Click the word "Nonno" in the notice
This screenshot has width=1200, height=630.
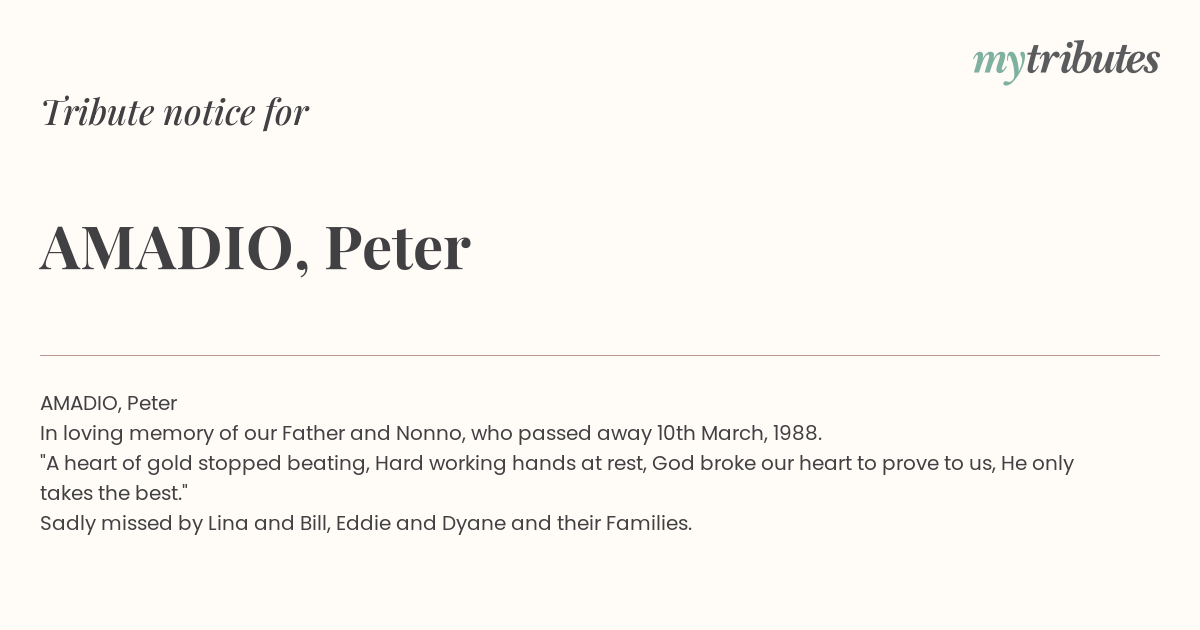(x=427, y=433)
